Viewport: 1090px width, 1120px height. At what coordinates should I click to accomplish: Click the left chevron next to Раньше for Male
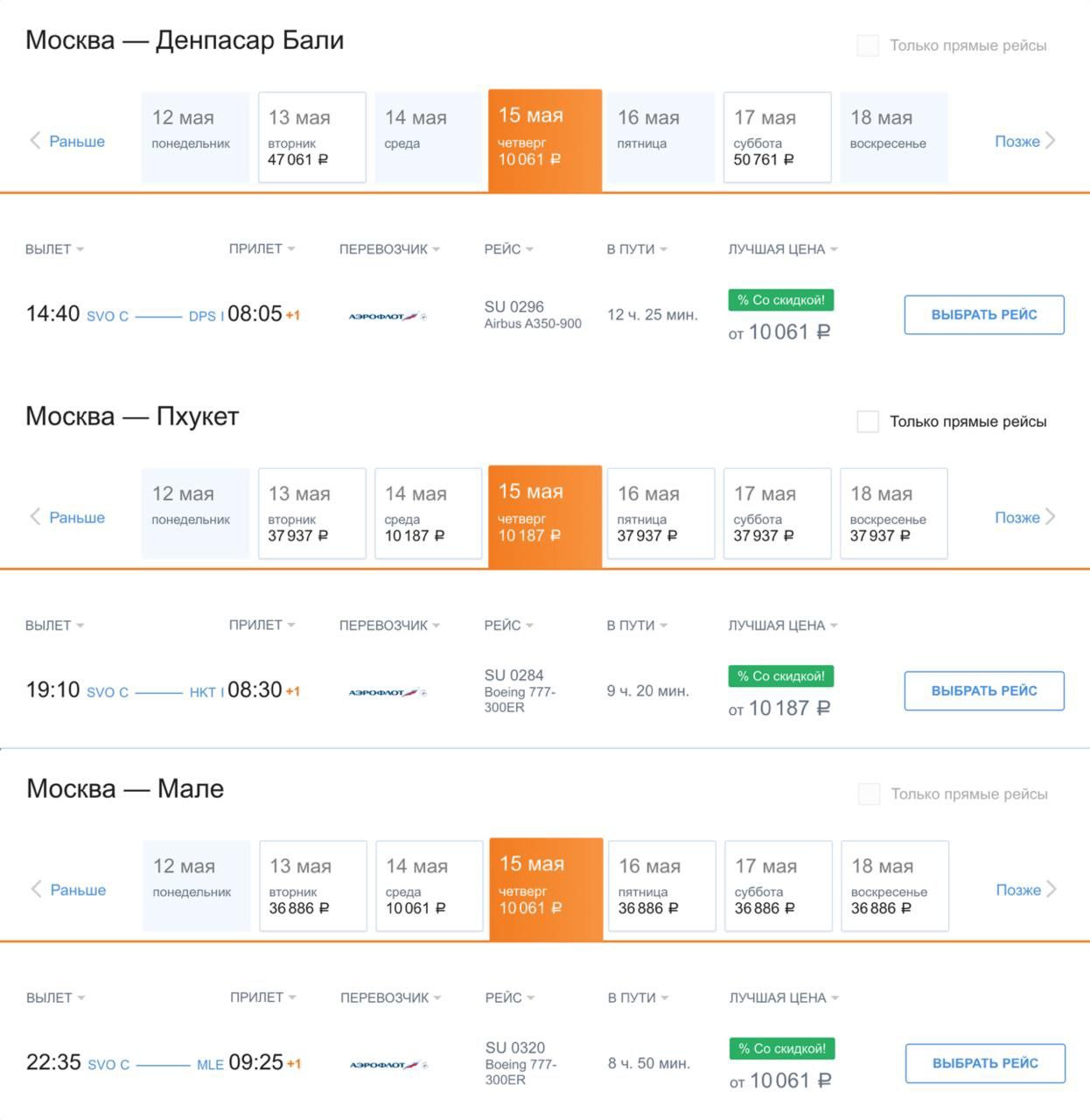pyautogui.click(x=36, y=890)
